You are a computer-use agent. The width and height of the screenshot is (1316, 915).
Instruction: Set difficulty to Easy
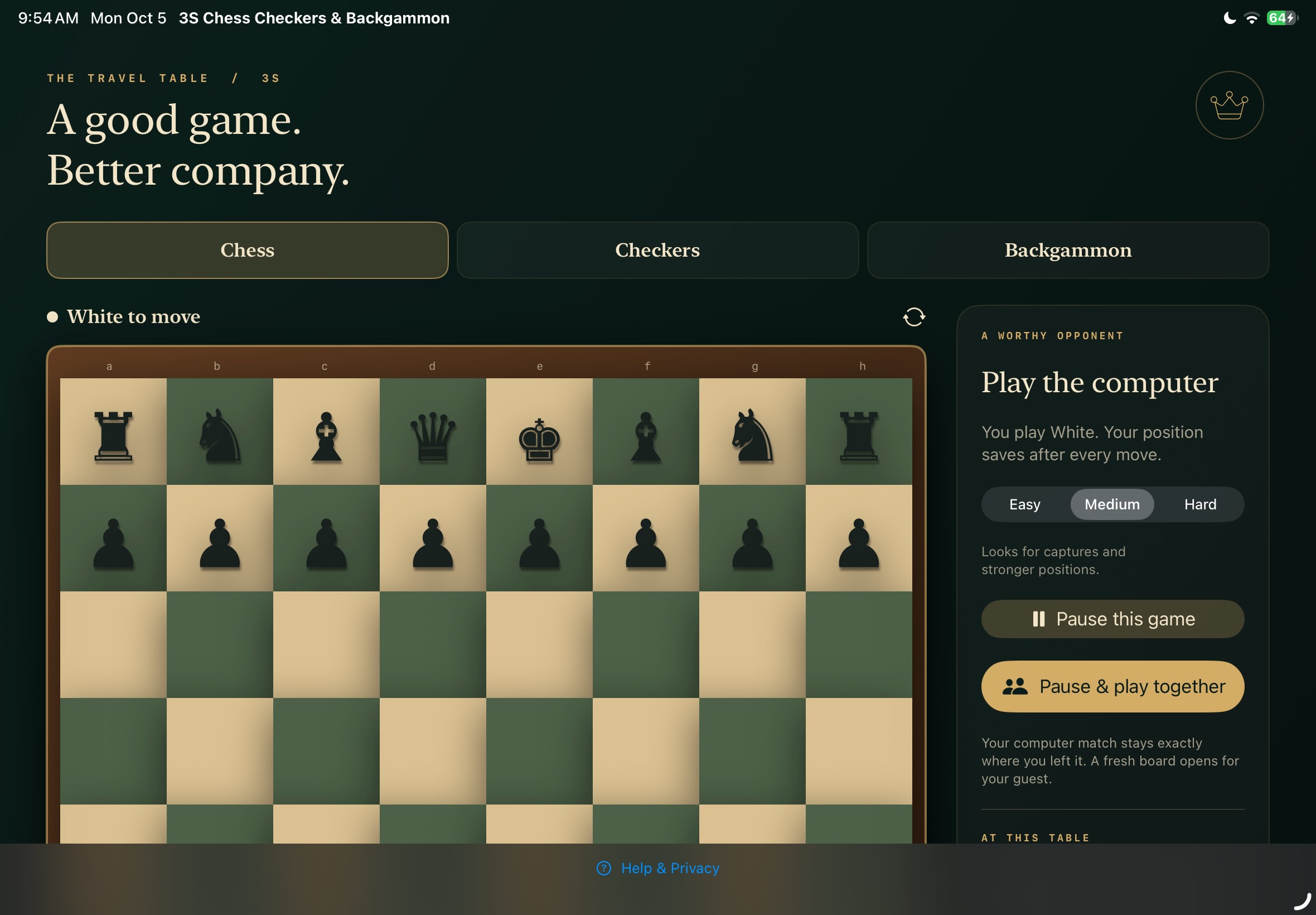[1024, 504]
